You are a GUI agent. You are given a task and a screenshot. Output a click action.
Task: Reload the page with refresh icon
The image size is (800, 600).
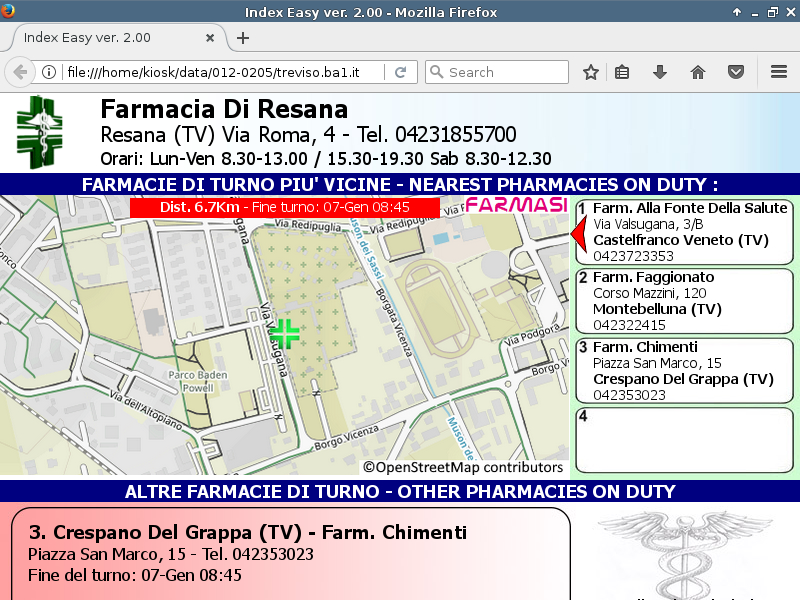[400, 72]
